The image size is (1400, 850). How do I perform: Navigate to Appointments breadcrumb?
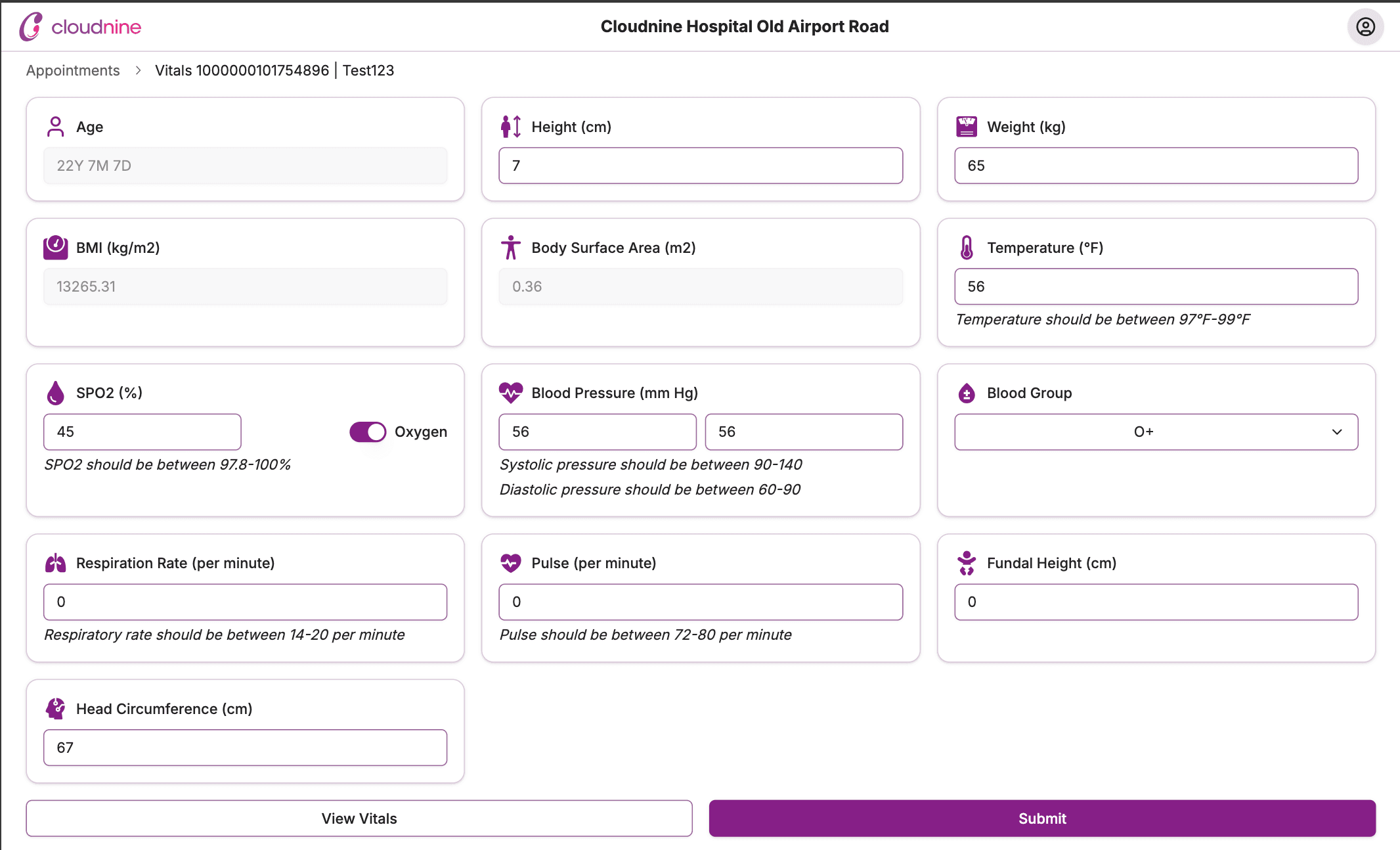click(73, 70)
